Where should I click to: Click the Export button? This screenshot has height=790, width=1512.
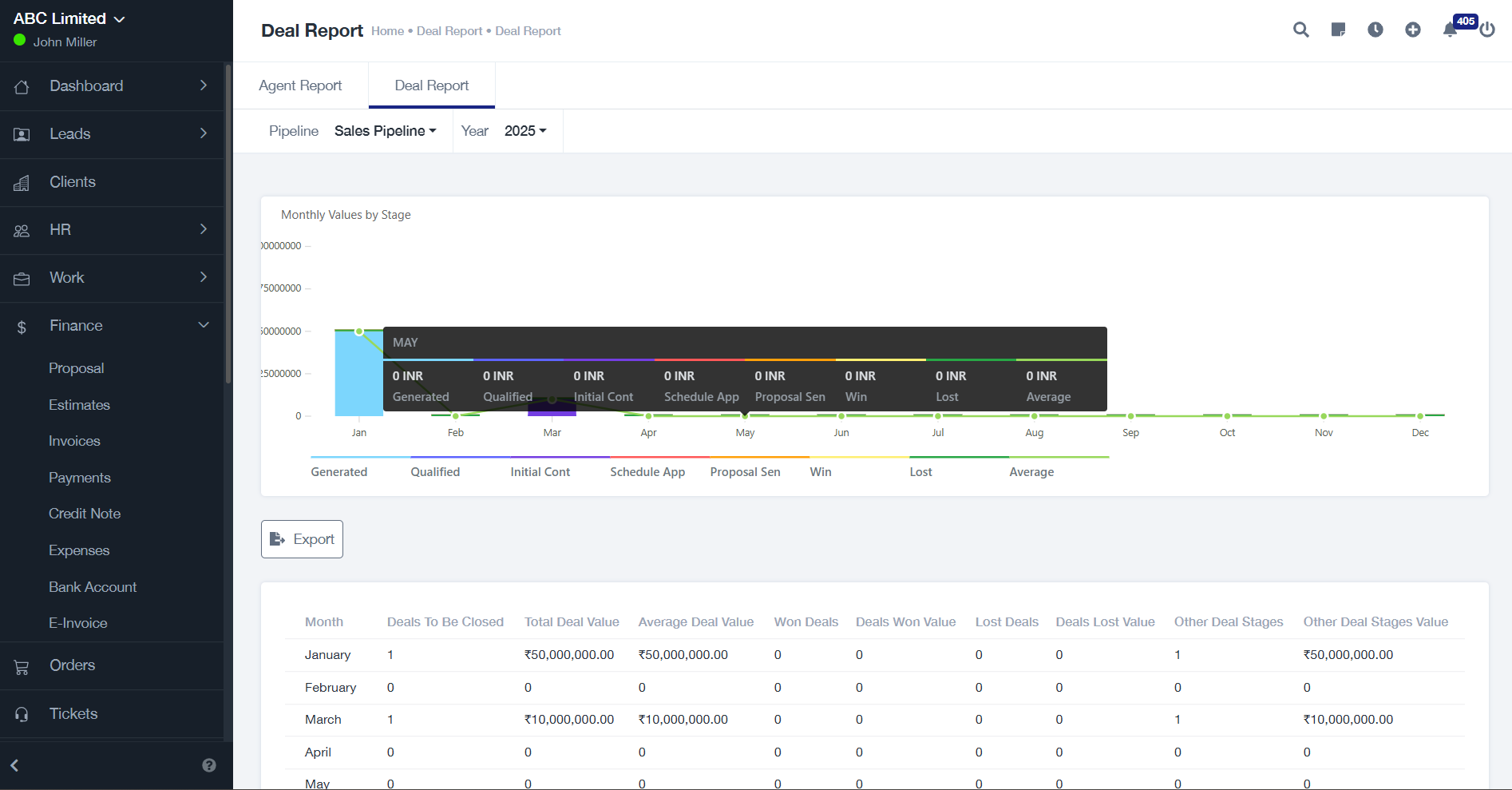coord(302,539)
